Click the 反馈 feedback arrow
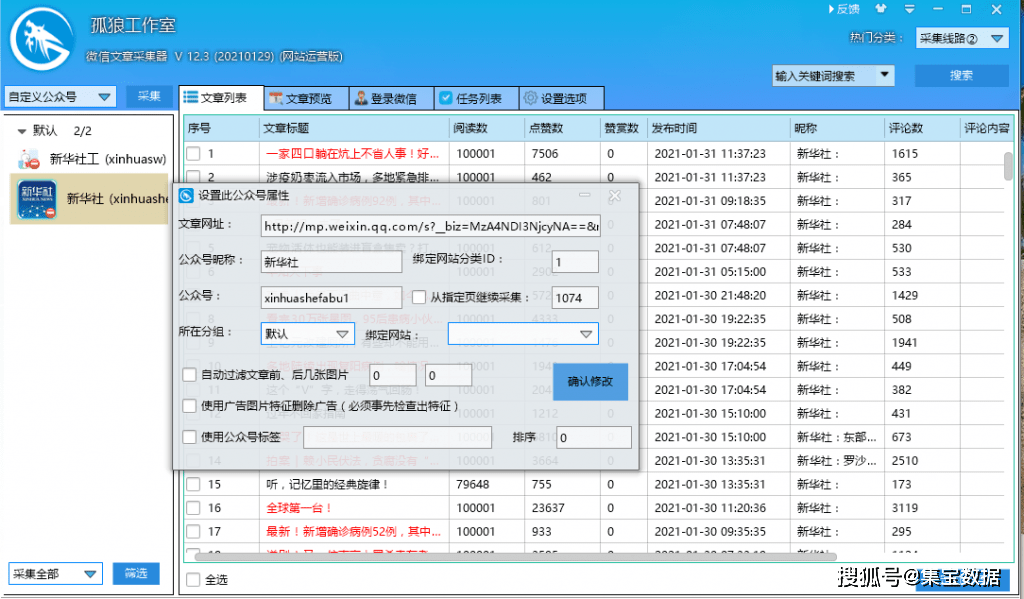Screen dimensions: 1024x599 (831, 9)
